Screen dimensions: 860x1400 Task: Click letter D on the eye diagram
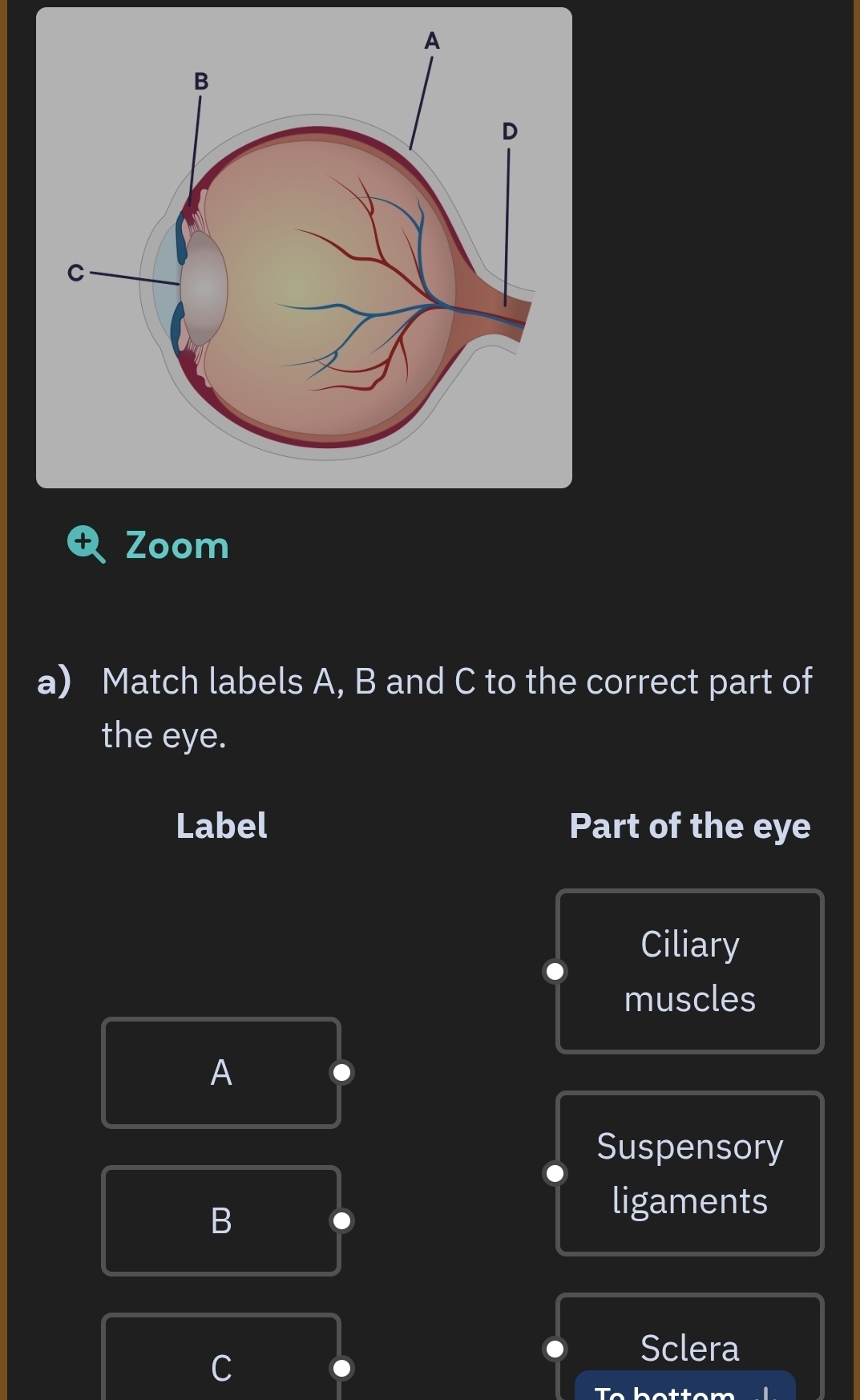click(510, 131)
